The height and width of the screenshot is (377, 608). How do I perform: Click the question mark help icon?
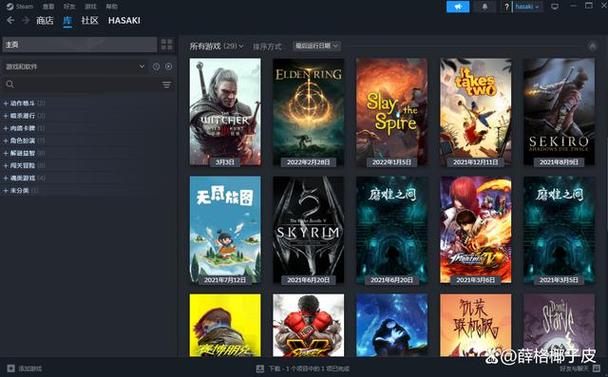coord(506,7)
